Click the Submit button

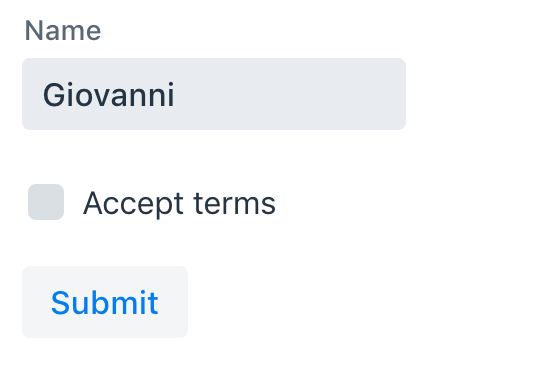pos(105,302)
